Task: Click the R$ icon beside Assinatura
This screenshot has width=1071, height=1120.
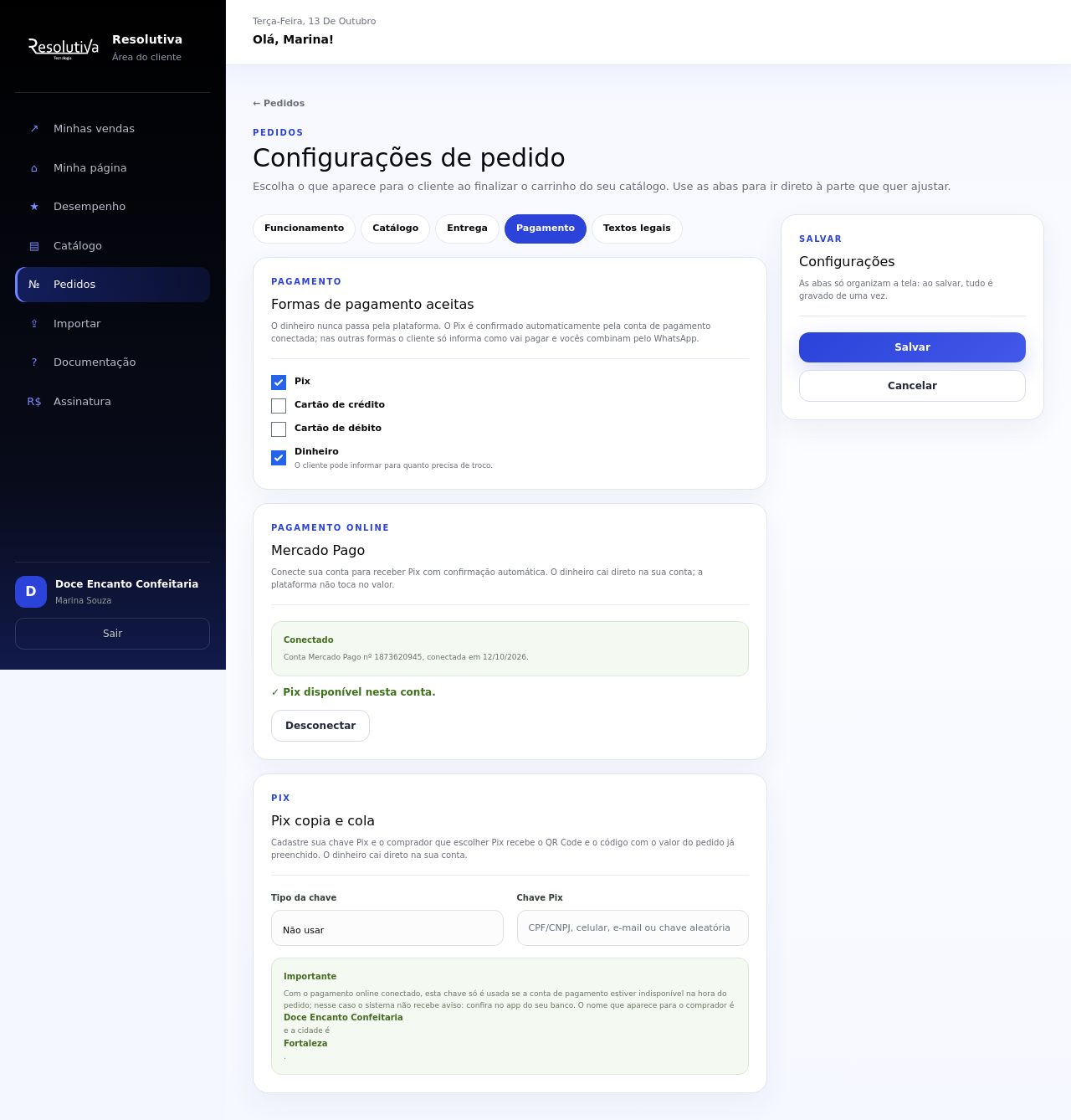Action: pyautogui.click(x=34, y=402)
